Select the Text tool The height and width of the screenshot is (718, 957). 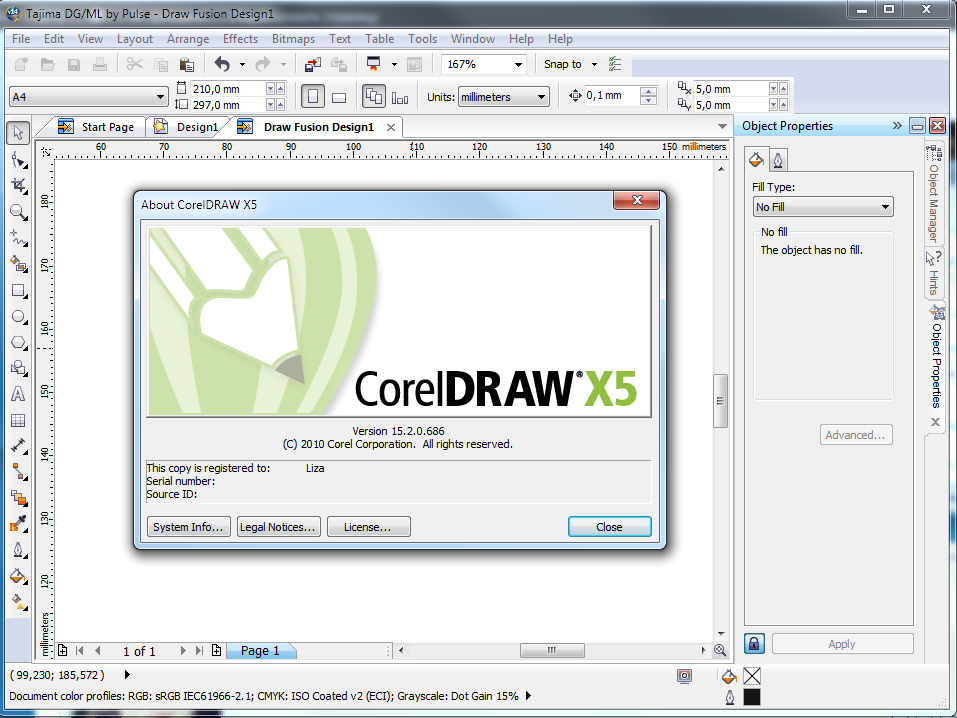tap(18, 394)
